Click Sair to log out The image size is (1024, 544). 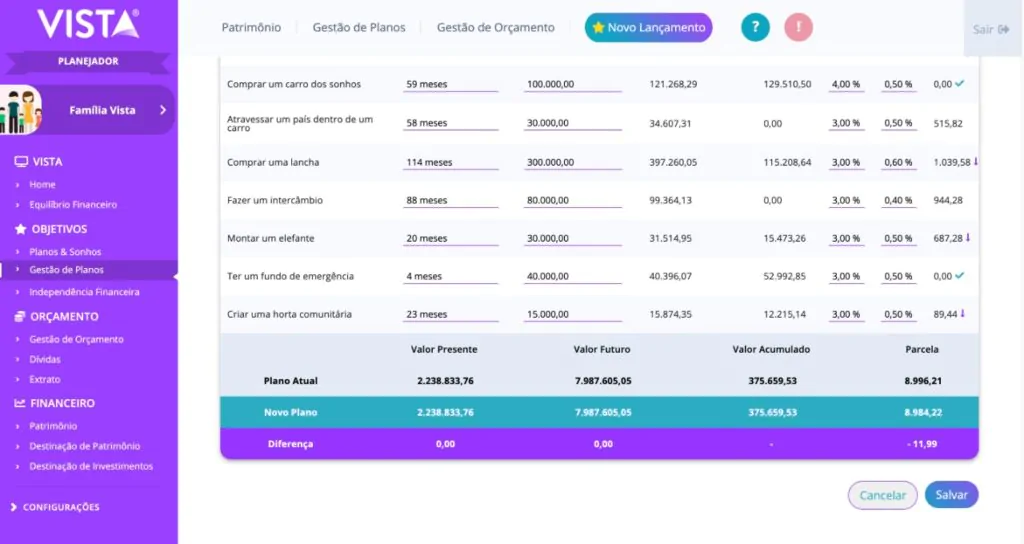(x=990, y=30)
